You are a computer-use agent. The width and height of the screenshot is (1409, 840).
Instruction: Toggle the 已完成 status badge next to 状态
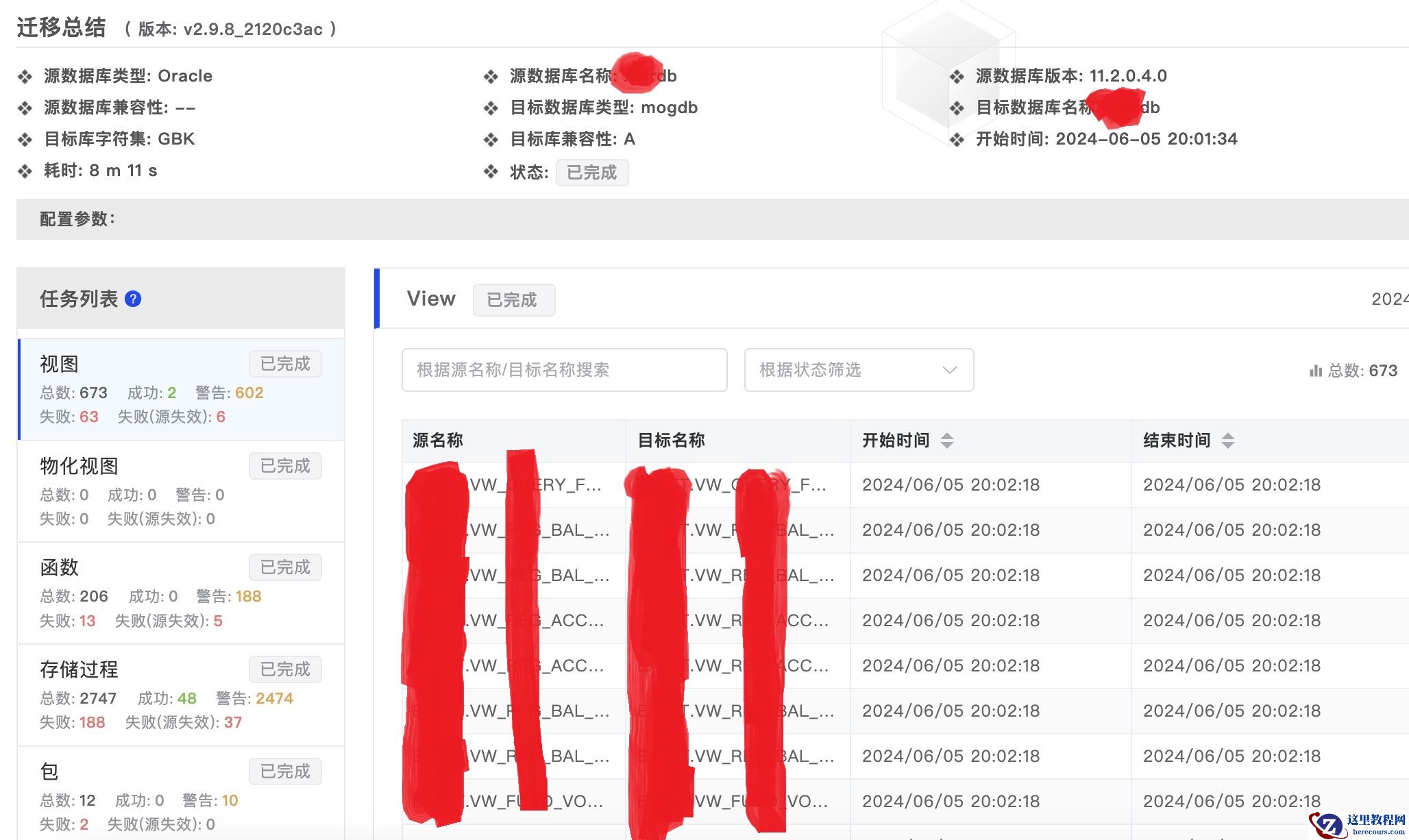click(592, 173)
